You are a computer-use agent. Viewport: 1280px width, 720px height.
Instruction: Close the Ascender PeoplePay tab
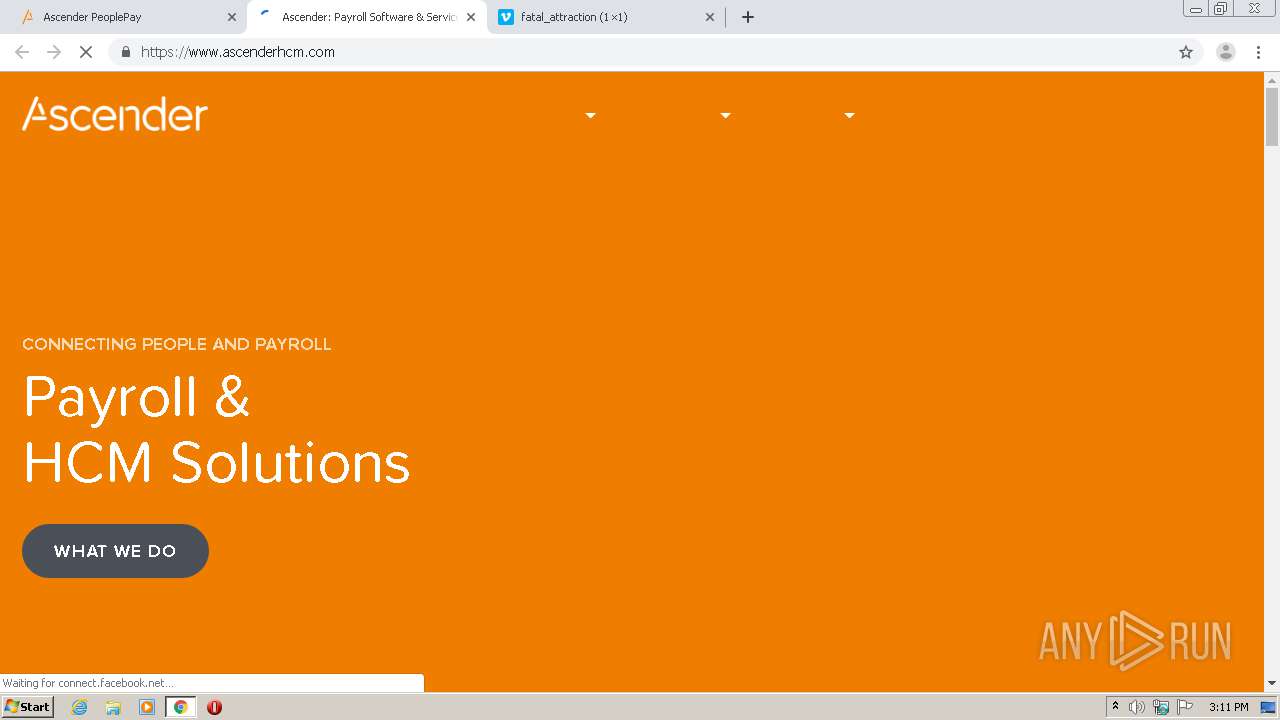click(232, 17)
